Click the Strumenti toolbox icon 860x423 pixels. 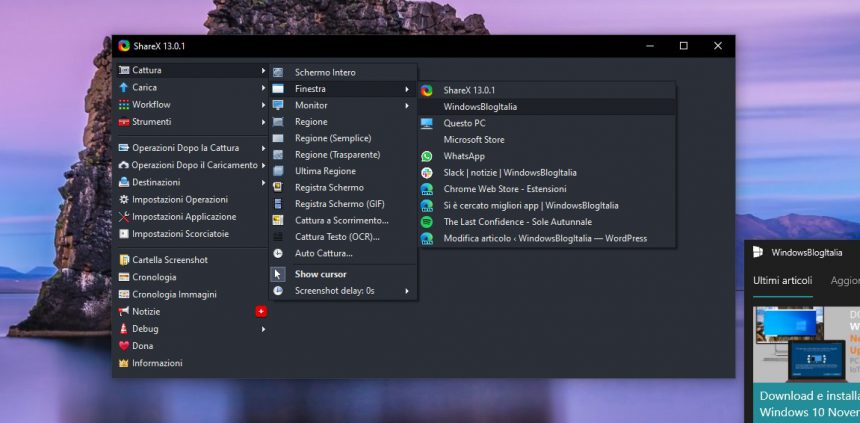point(124,122)
